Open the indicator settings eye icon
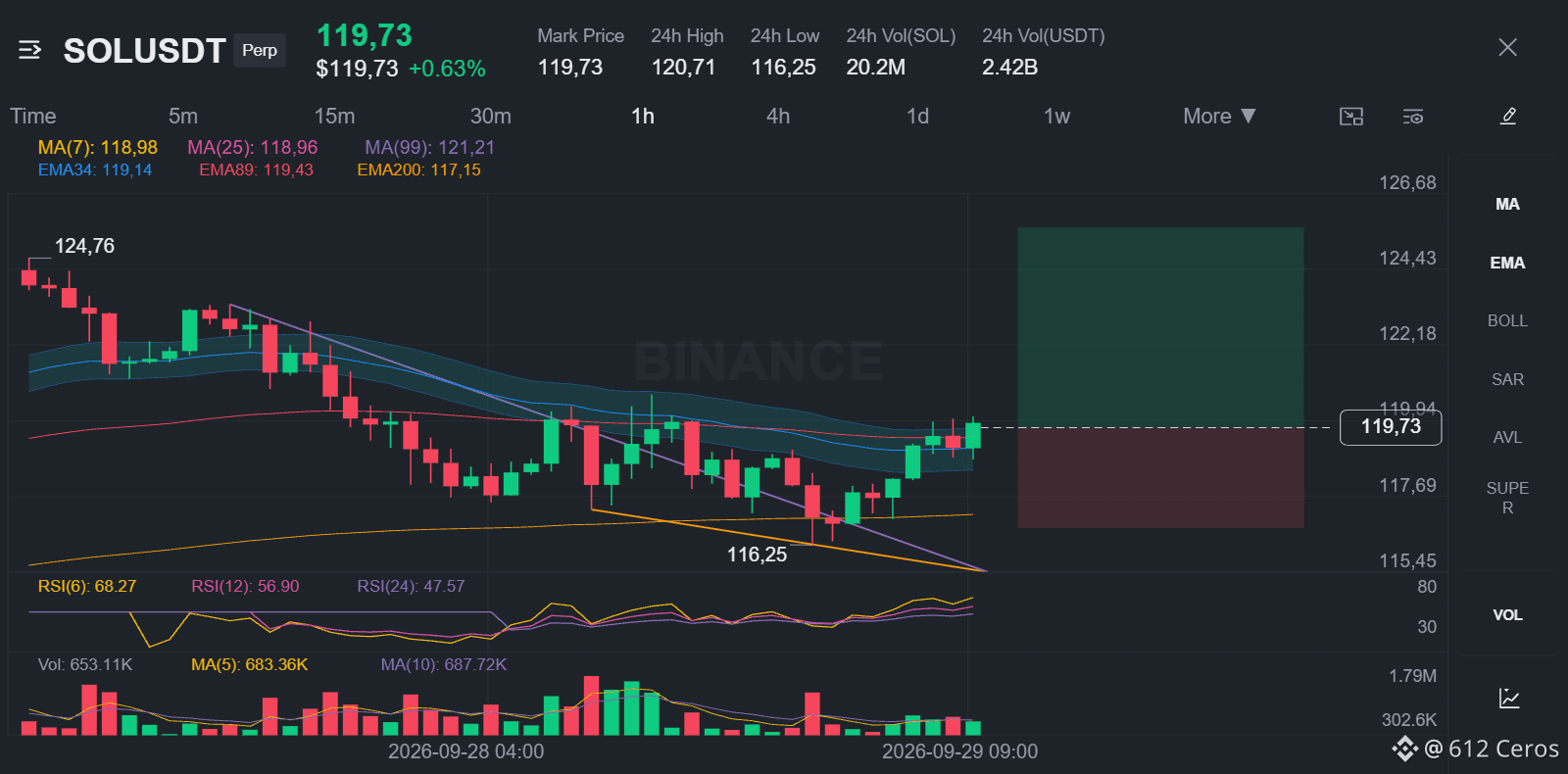This screenshot has height=774, width=1568. [1412, 117]
